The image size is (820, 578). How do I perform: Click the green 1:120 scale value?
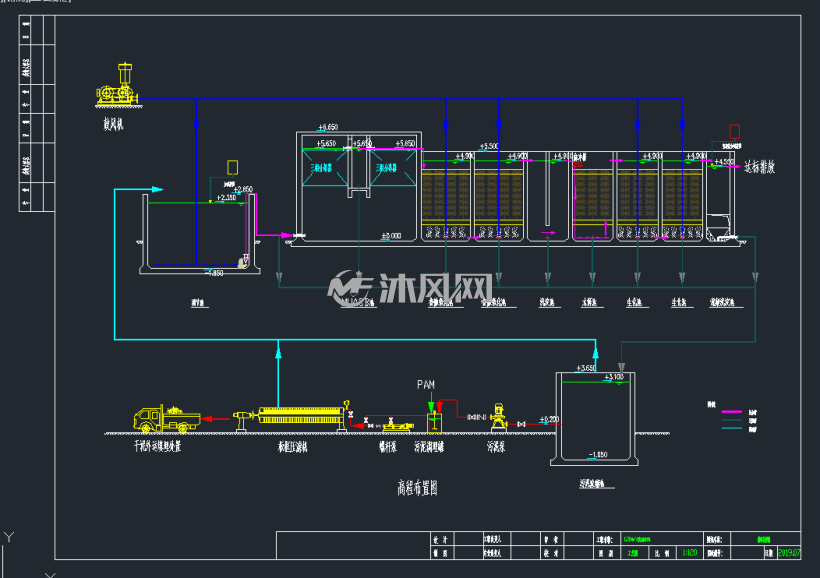690,552
